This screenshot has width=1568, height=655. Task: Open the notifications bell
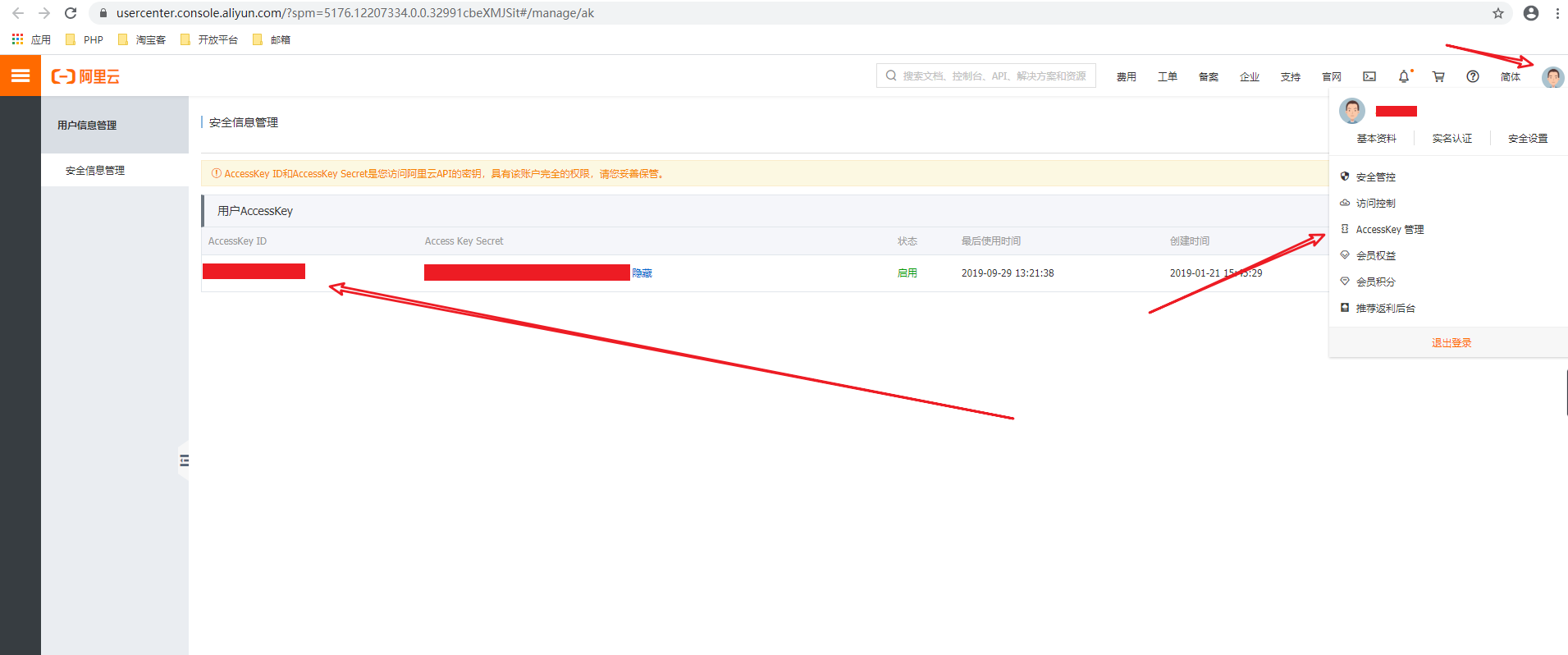click(1404, 76)
